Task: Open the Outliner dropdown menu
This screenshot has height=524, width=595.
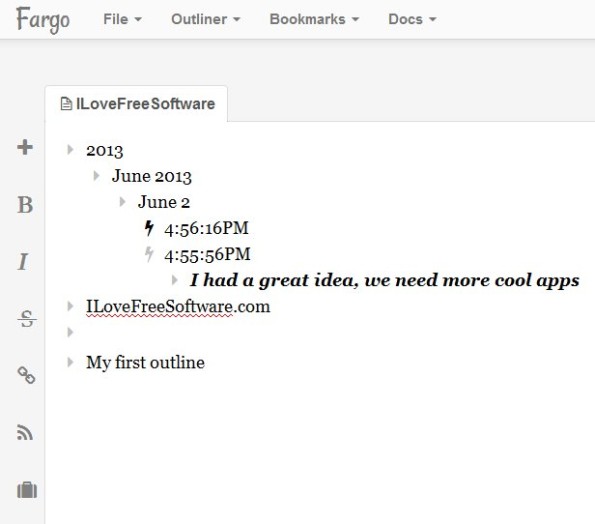Action: (205, 19)
